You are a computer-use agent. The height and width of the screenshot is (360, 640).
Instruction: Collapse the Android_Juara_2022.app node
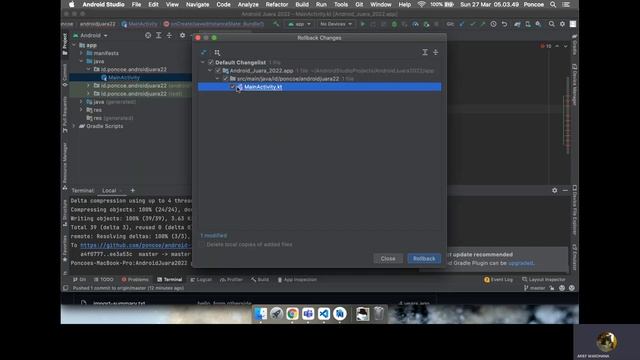210,71
